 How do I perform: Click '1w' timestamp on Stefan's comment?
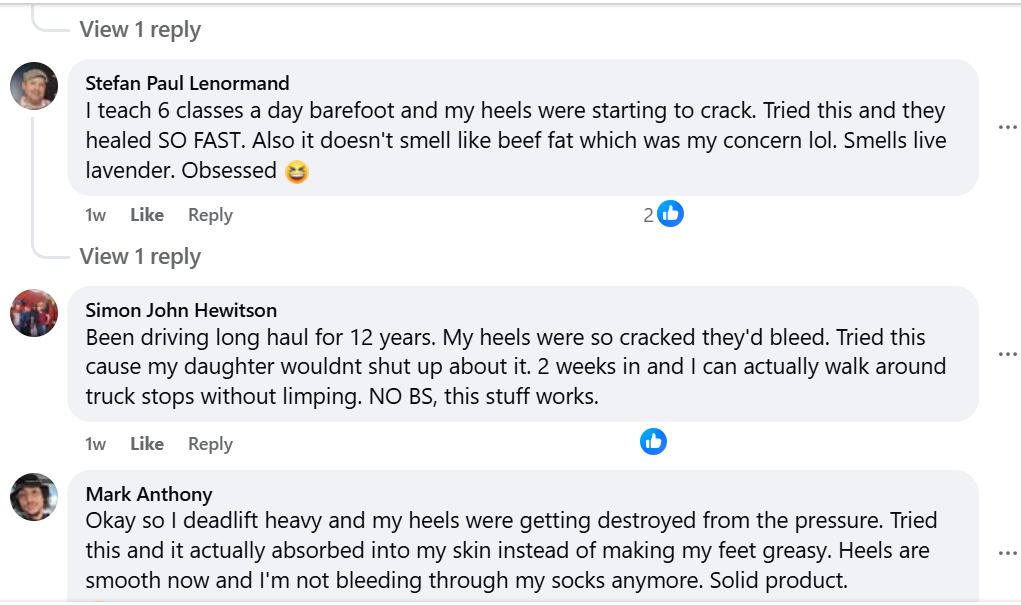[96, 215]
